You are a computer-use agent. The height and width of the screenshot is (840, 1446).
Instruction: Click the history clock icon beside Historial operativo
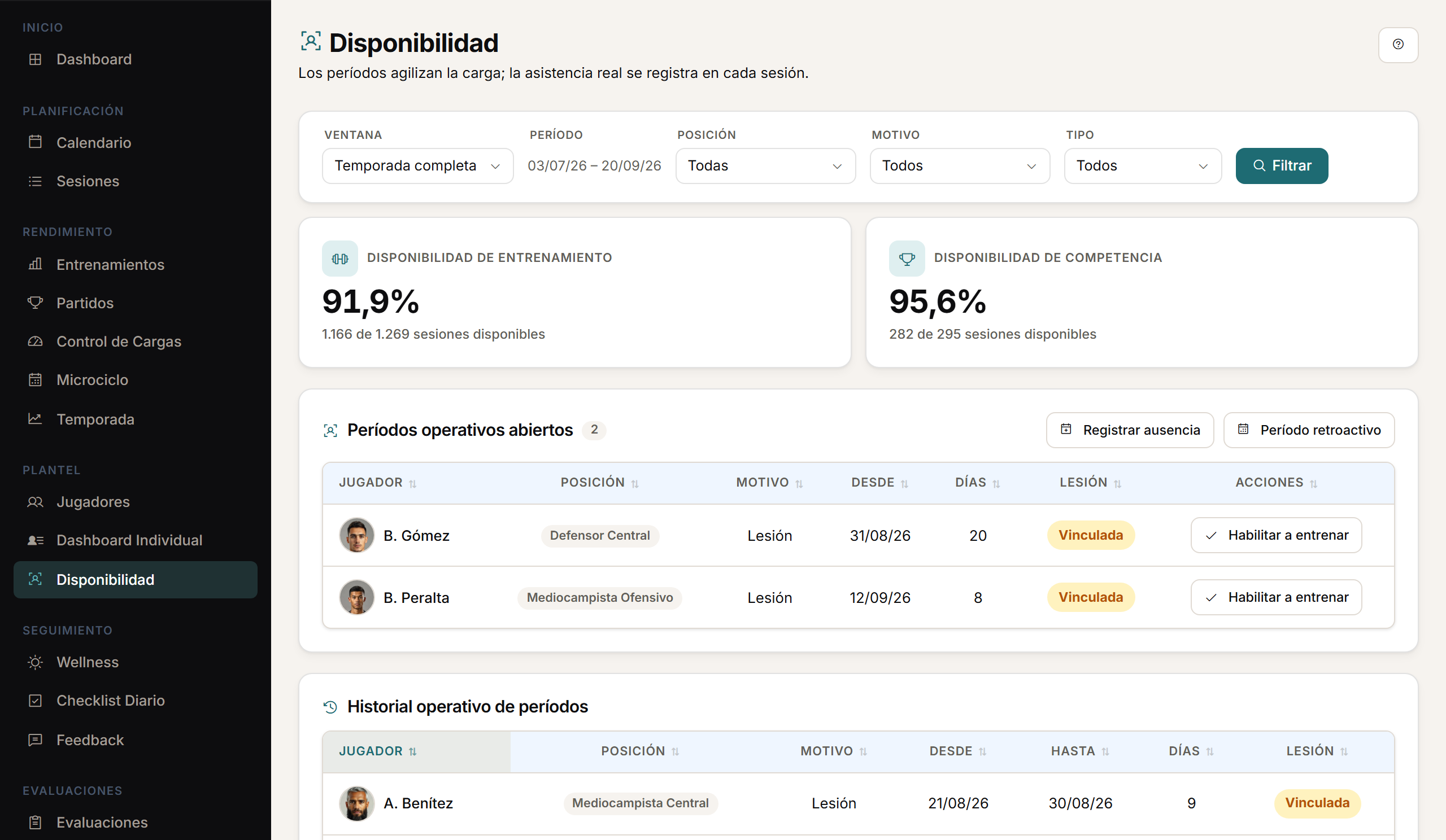click(x=330, y=707)
